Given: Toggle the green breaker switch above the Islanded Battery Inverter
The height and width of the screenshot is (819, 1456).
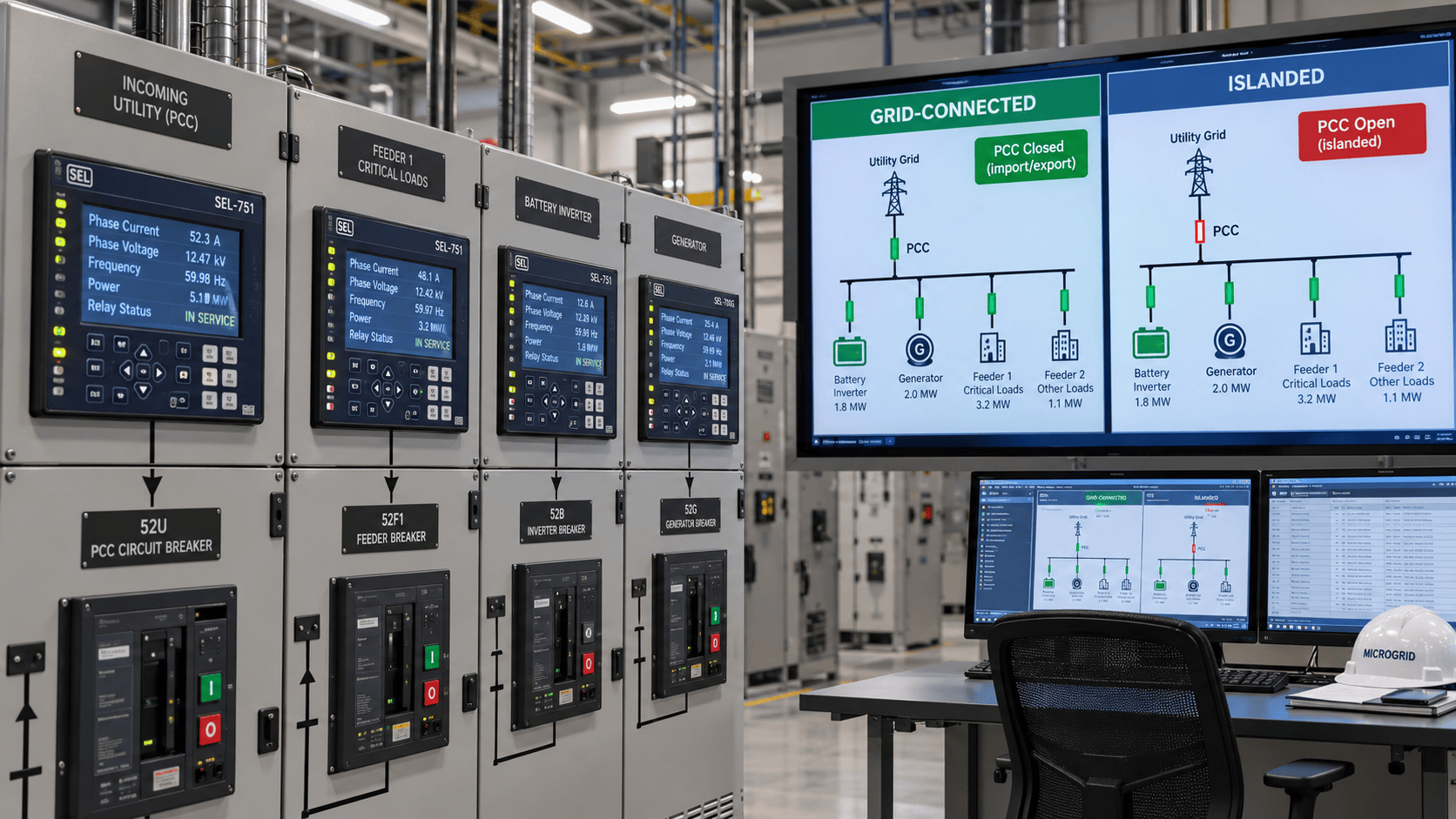Looking at the screenshot, I should 1150,297.
